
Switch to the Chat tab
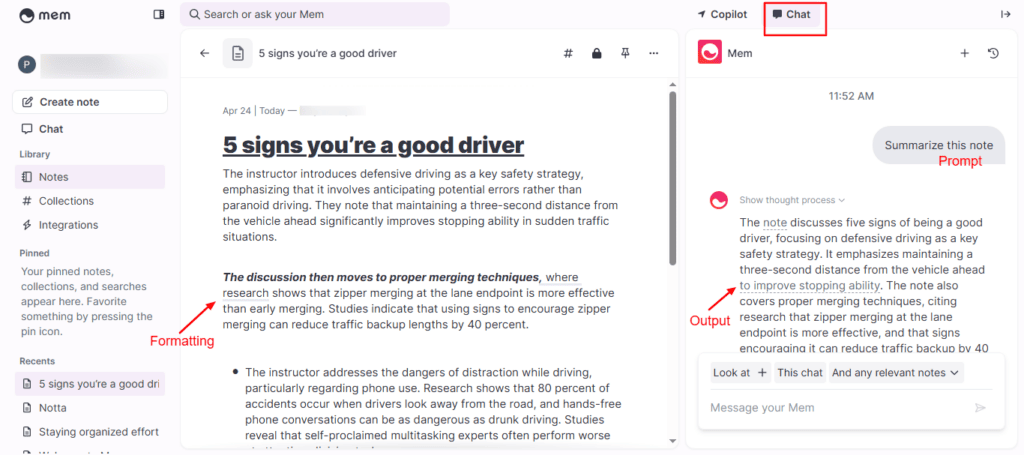[x=792, y=15]
